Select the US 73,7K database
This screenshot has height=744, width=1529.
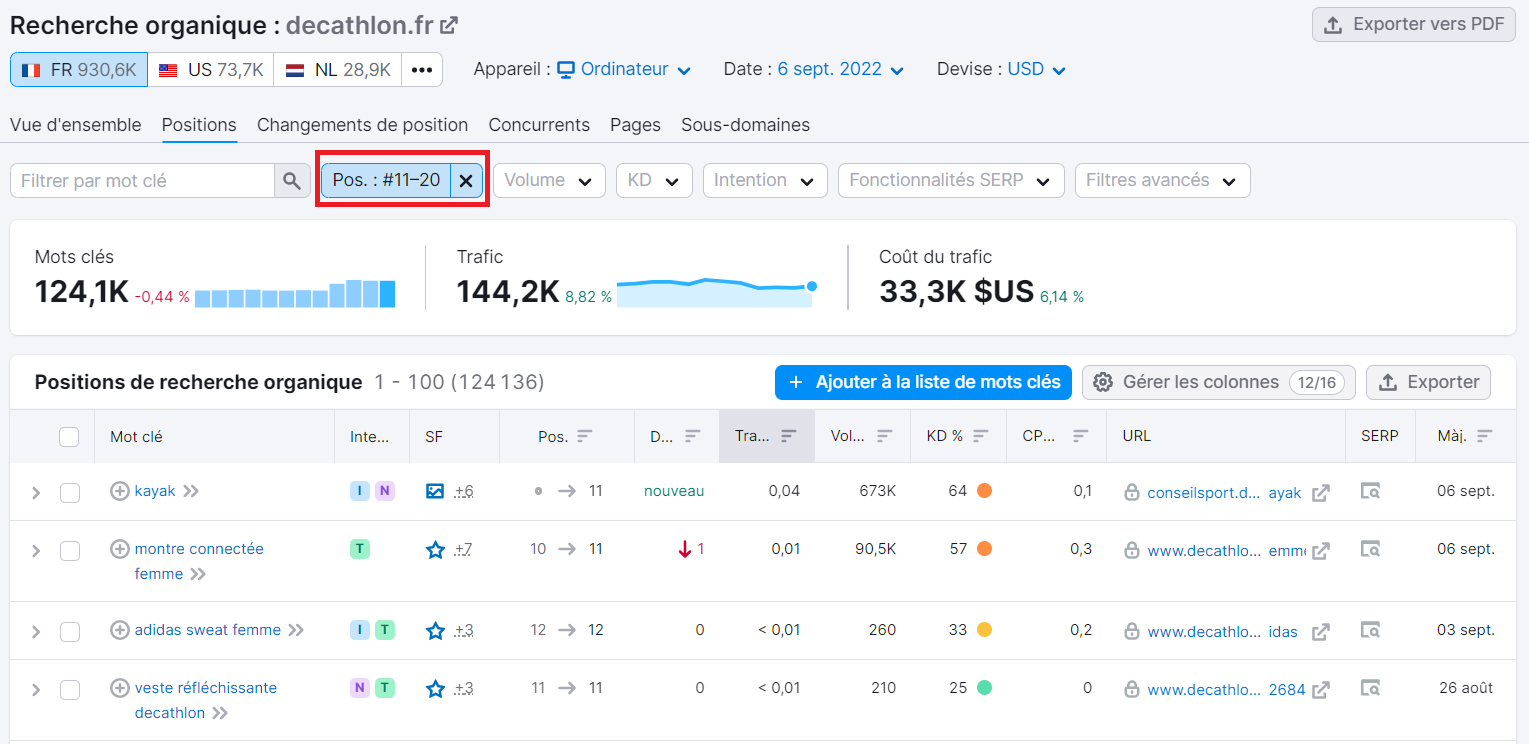coord(211,70)
